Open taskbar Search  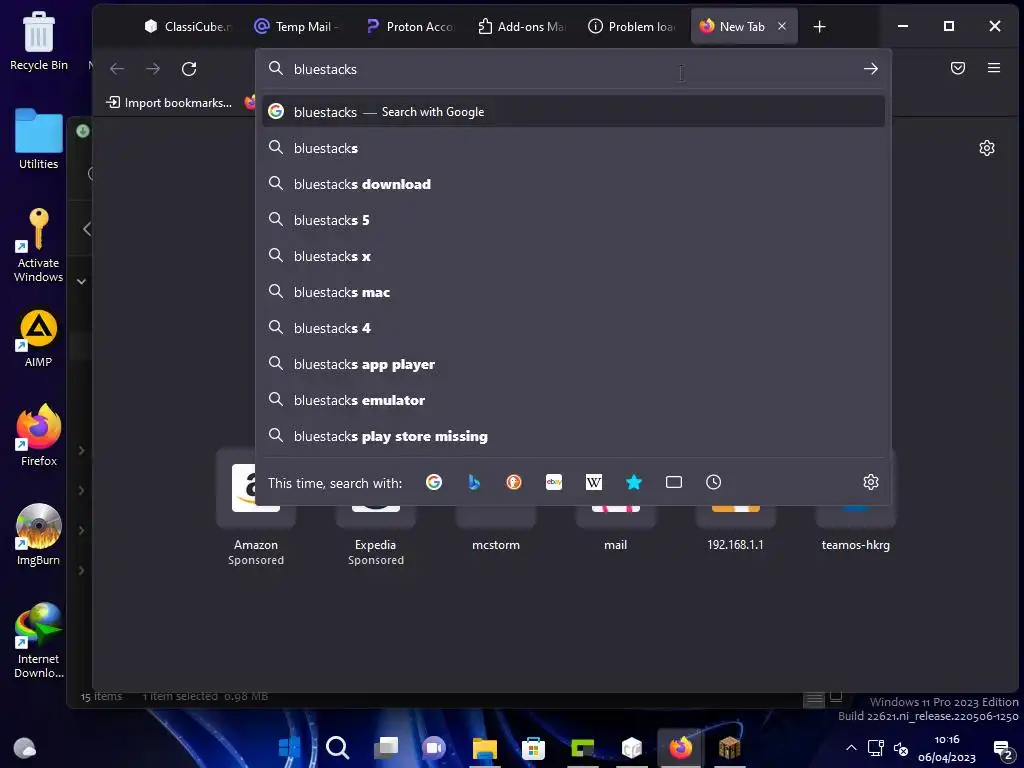[337, 747]
